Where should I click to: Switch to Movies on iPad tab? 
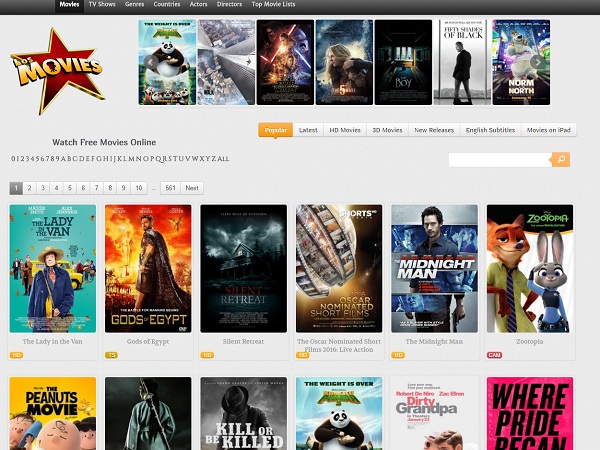pyautogui.click(x=548, y=130)
